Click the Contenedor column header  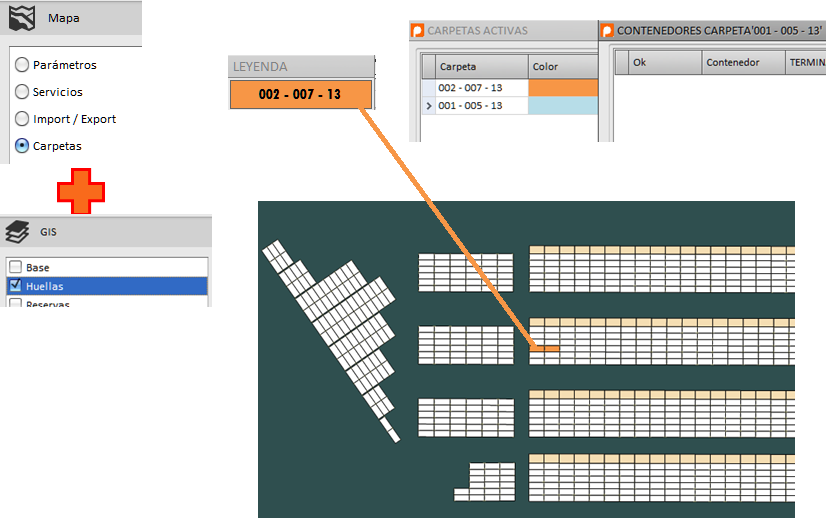[732, 62]
